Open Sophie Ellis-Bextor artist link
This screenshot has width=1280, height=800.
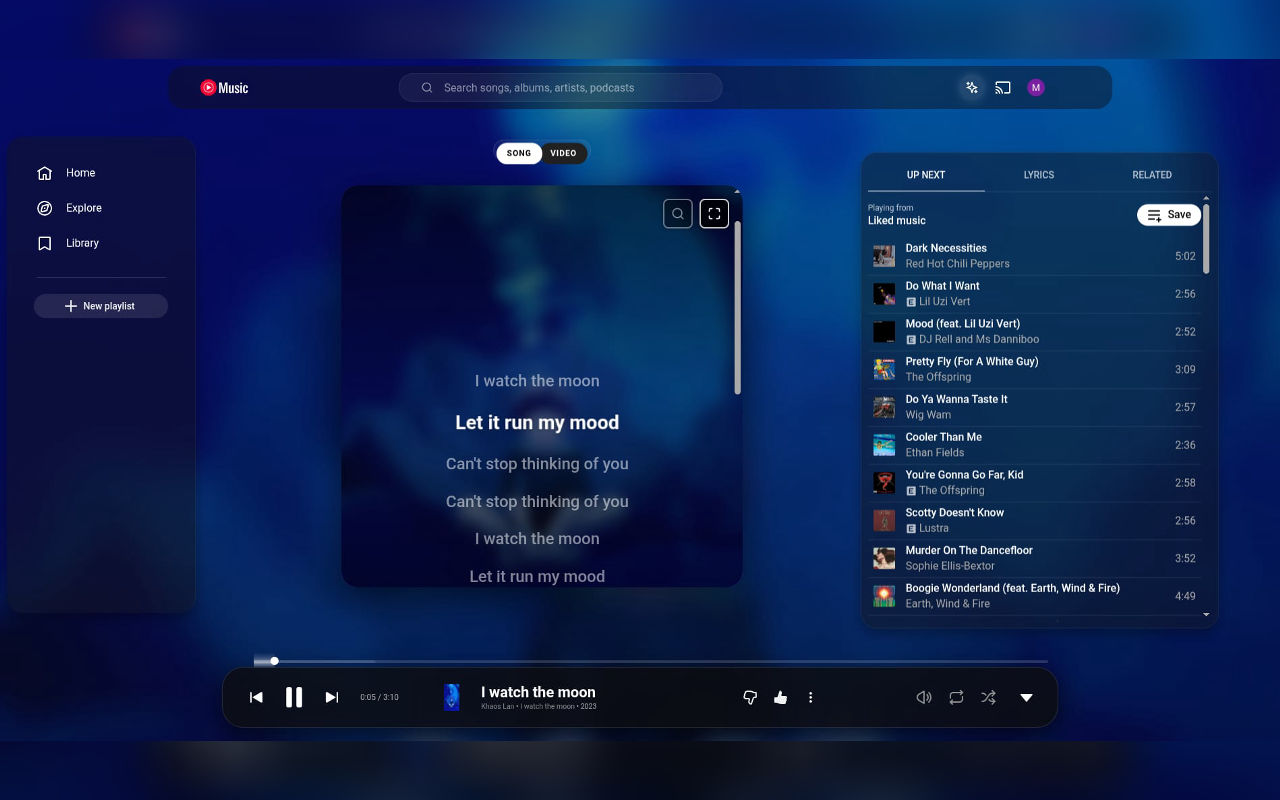(x=950, y=566)
